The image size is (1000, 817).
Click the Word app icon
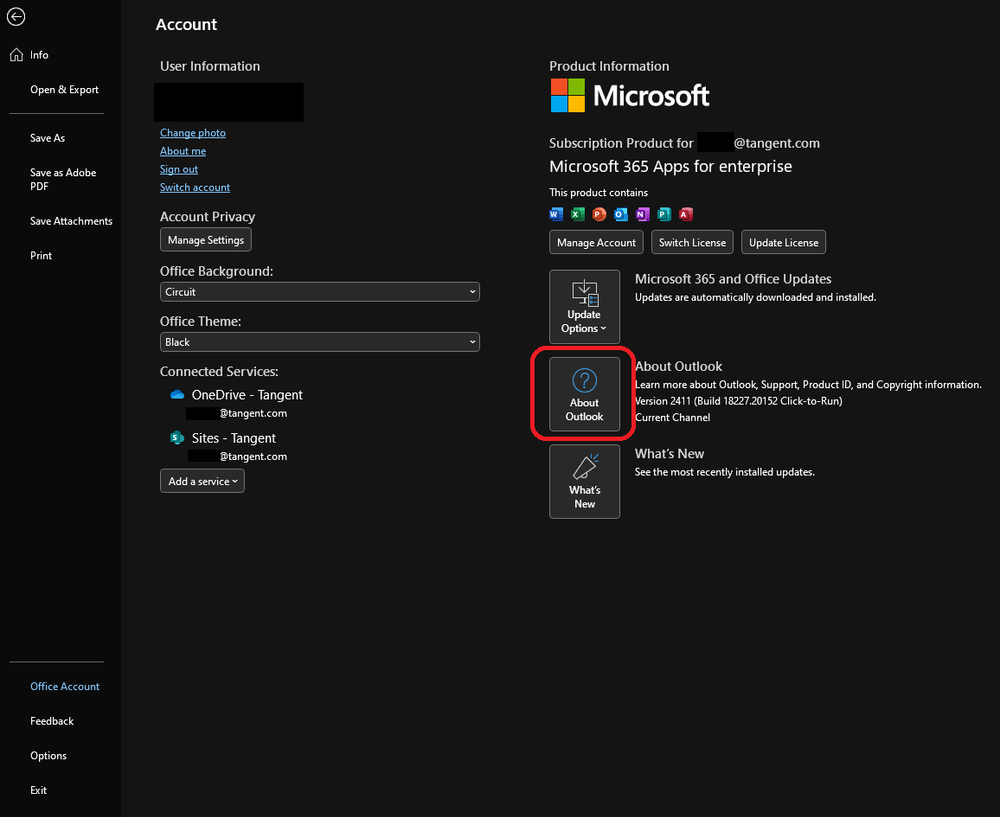tap(556, 214)
